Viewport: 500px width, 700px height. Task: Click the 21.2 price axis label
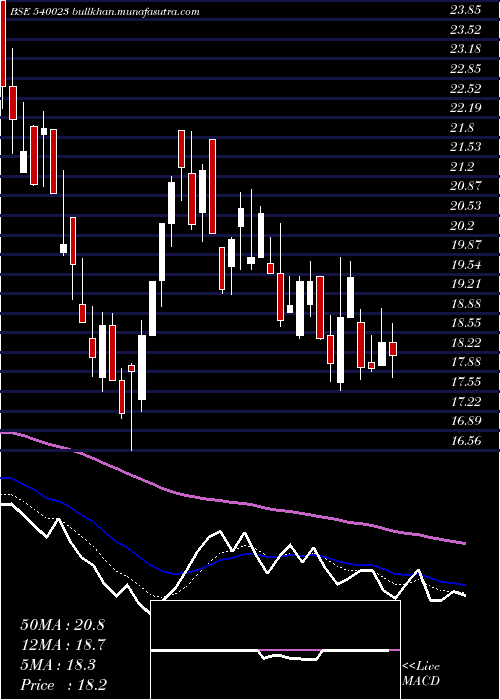click(462, 167)
